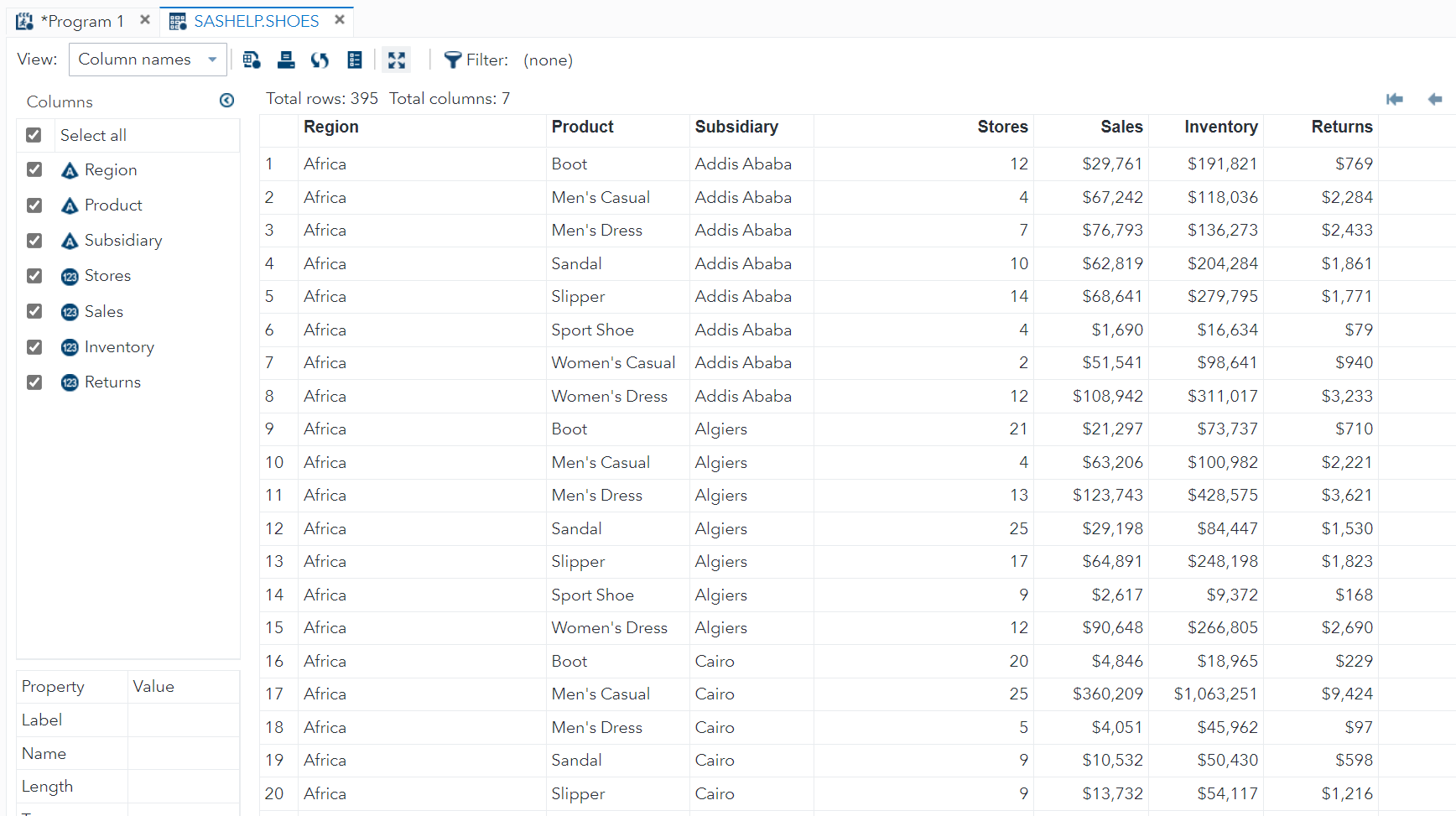Uncheck the Subsidiary column checkbox

[34, 241]
